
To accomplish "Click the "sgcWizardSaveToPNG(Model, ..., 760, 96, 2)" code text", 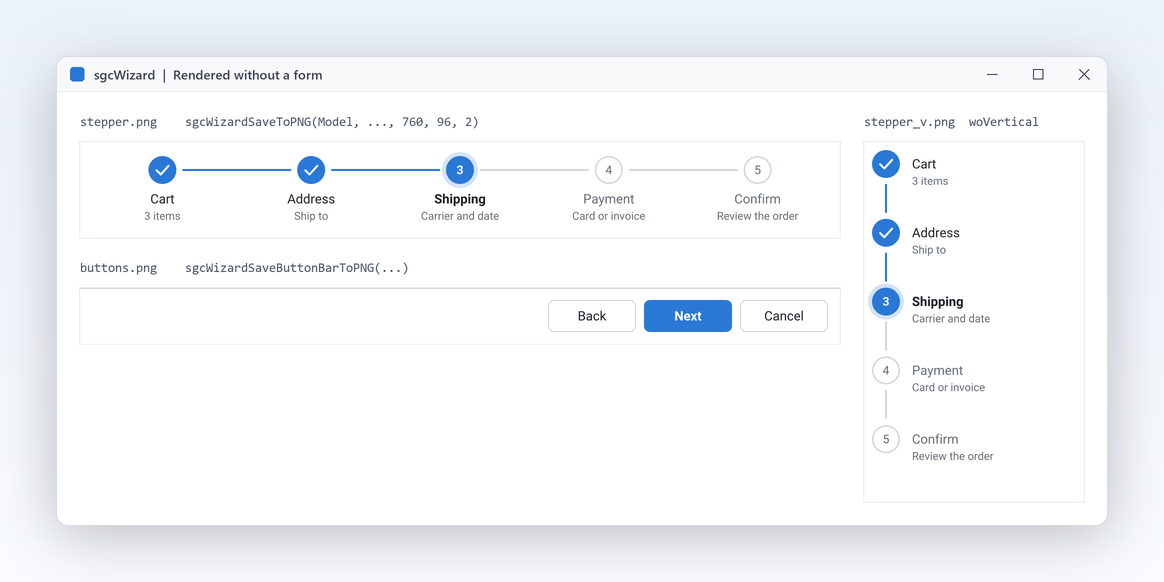I will [x=332, y=122].
